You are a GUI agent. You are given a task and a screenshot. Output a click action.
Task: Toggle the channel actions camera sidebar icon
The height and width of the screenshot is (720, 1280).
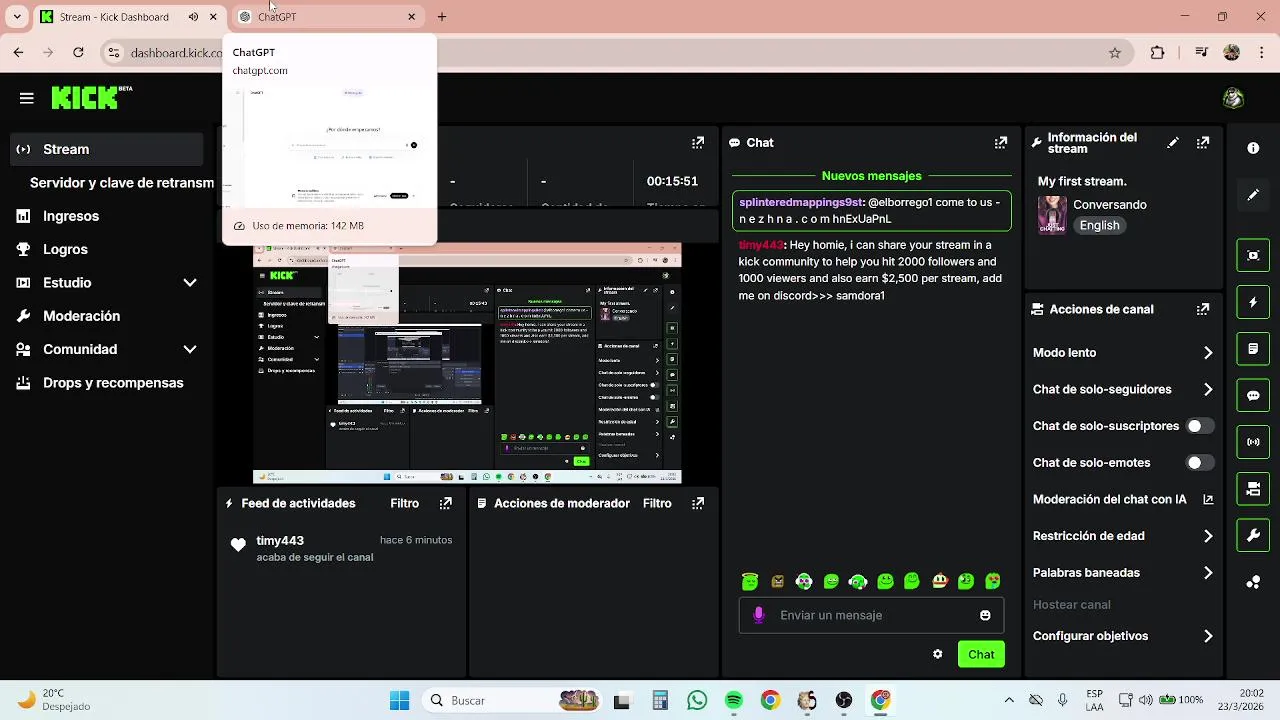[1253, 489]
